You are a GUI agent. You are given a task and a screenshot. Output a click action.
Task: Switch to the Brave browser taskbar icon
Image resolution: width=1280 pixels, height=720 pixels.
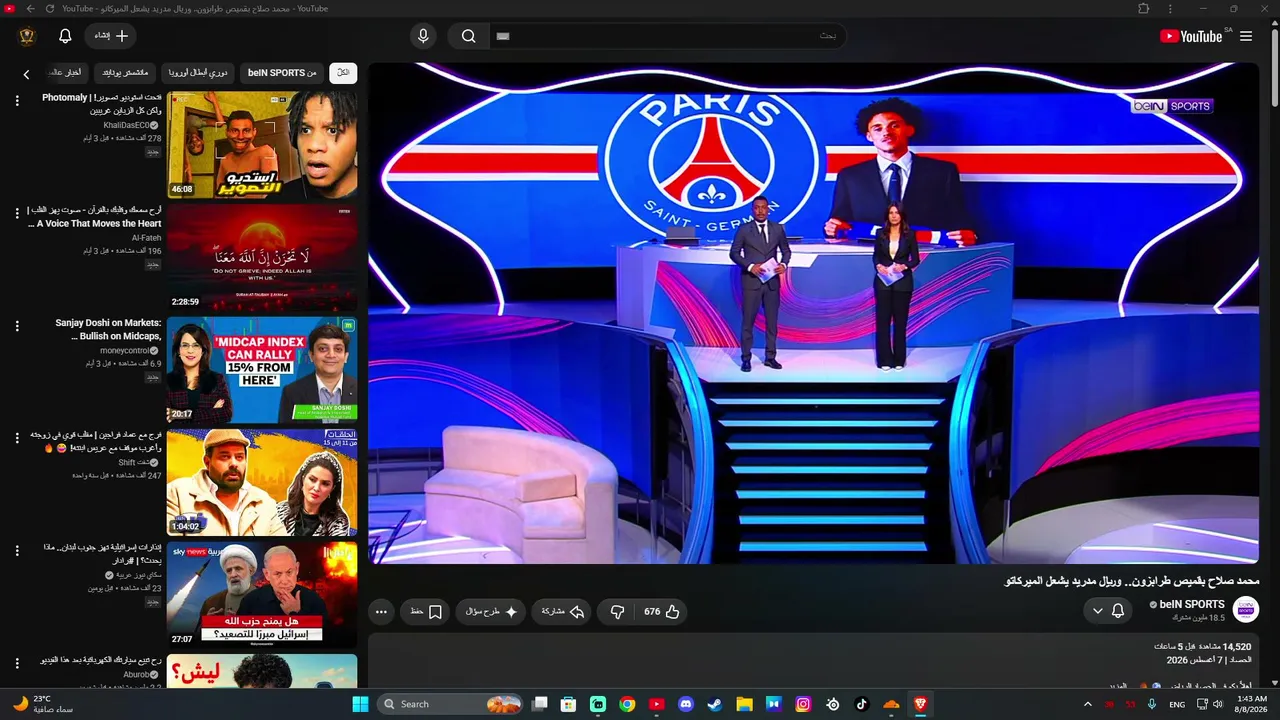(x=920, y=704)
